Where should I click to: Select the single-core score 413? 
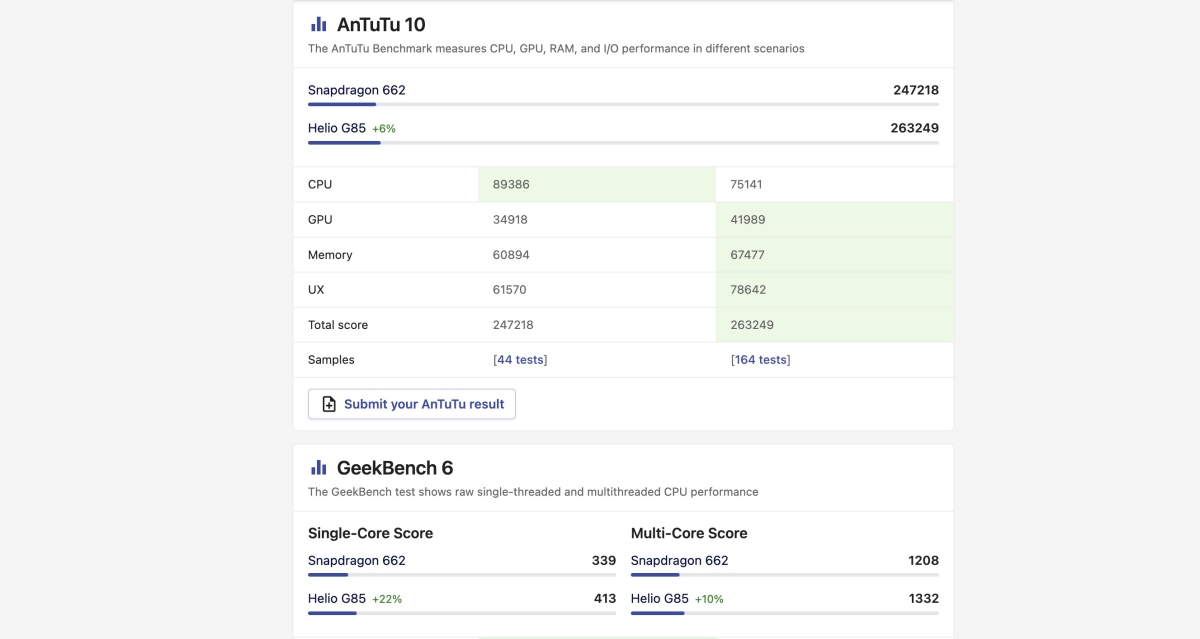point(605,599)
